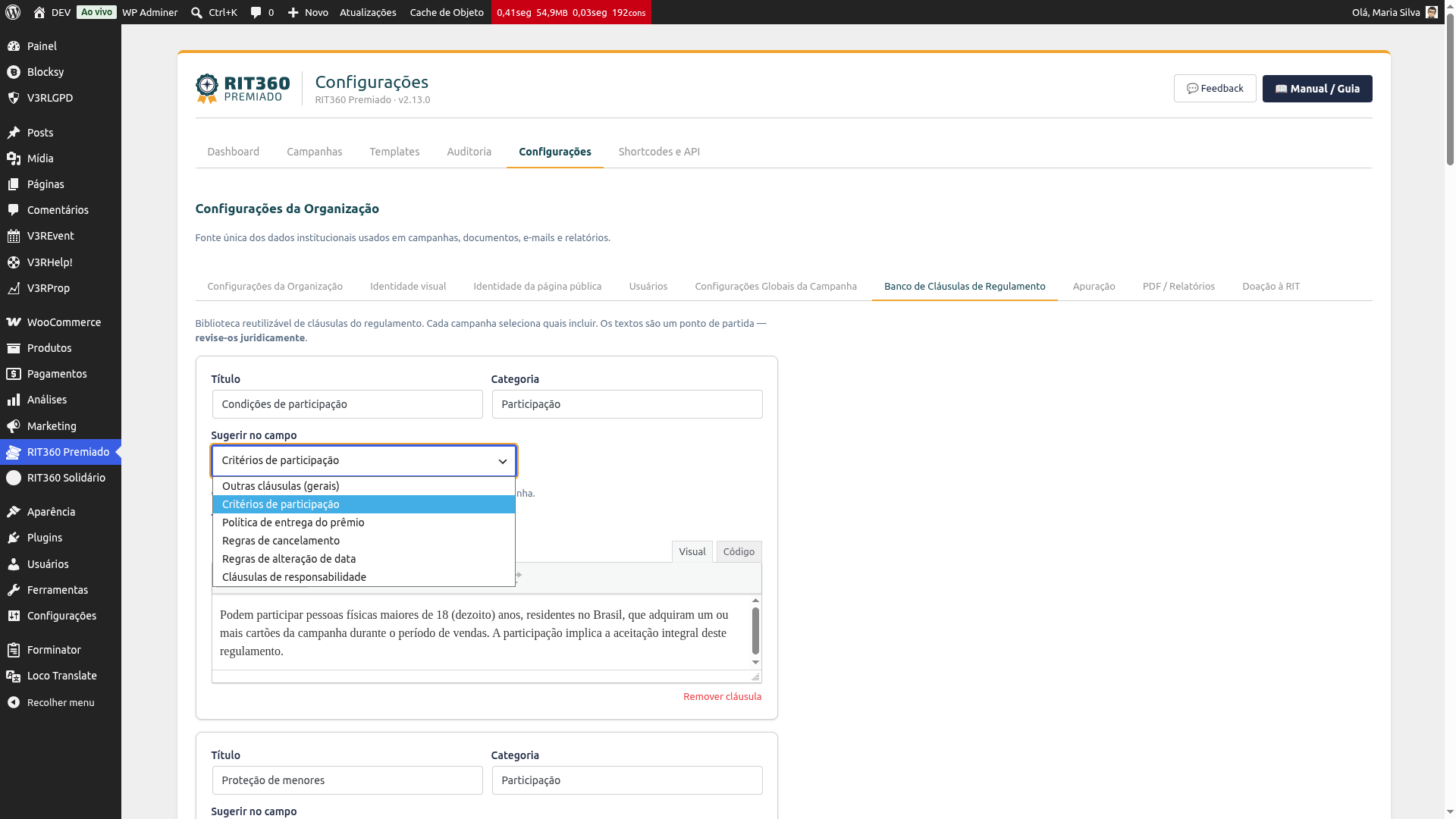Click the Feedback button

(x=1215, y=89)
